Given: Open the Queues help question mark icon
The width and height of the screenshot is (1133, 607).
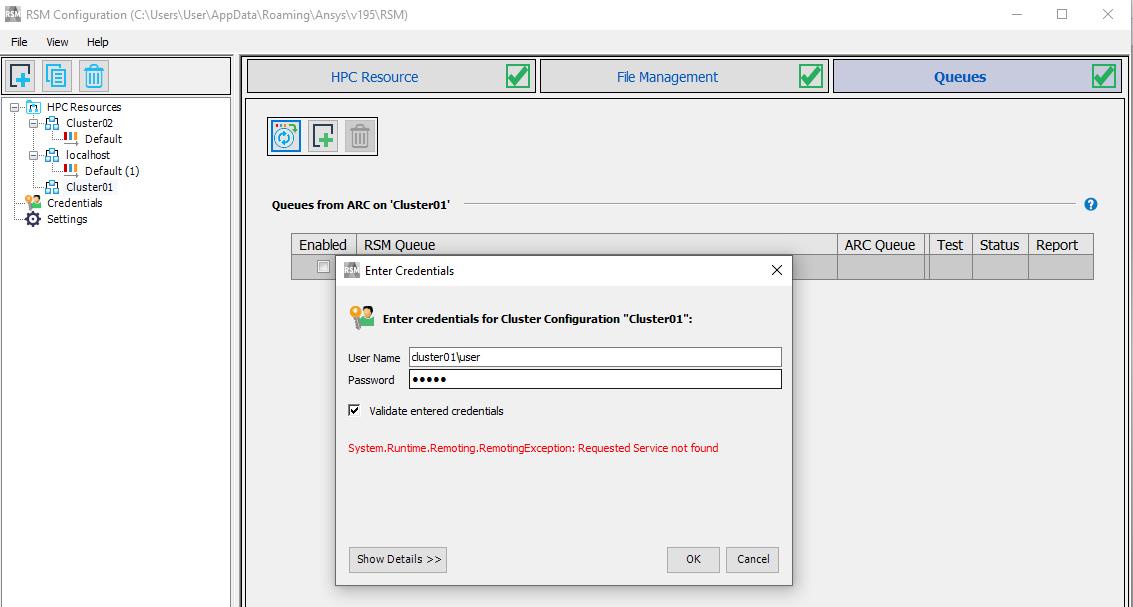Looking at the screenshot, I should tap(1091, 203).
